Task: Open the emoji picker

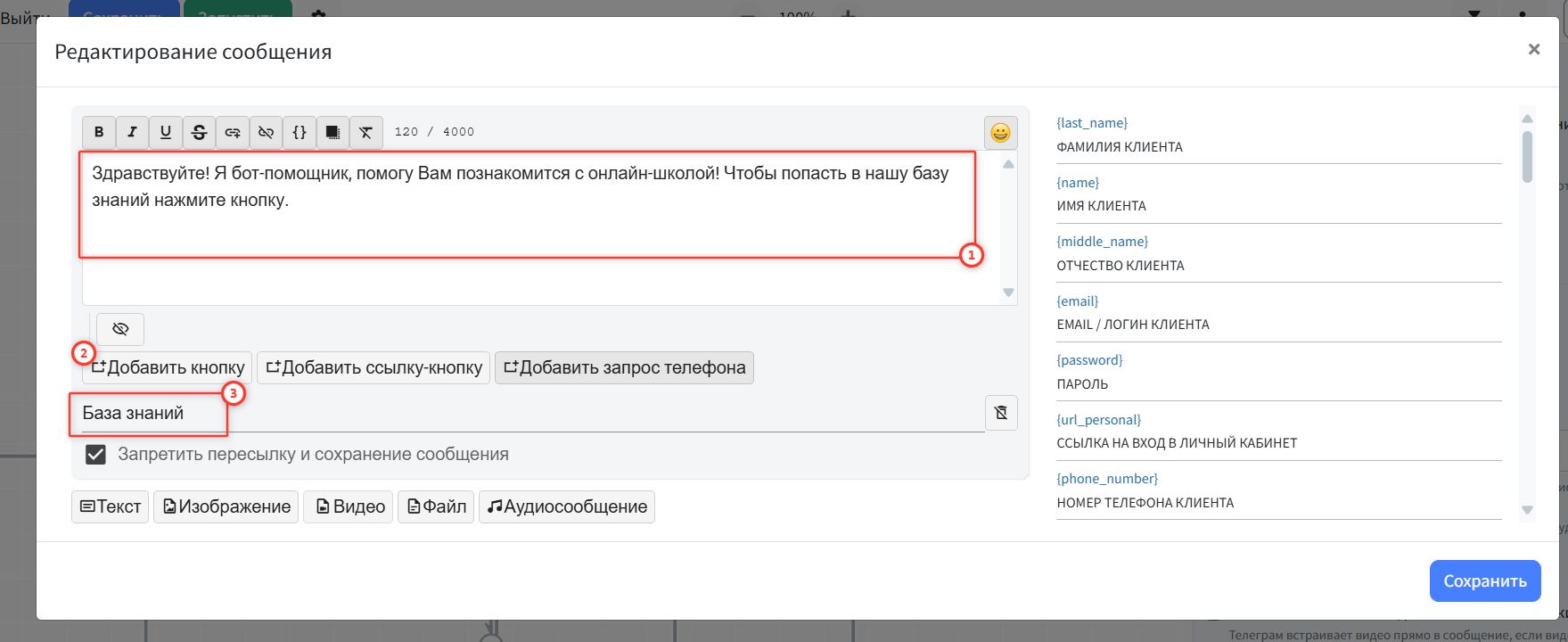Action: click(1000, 133)
